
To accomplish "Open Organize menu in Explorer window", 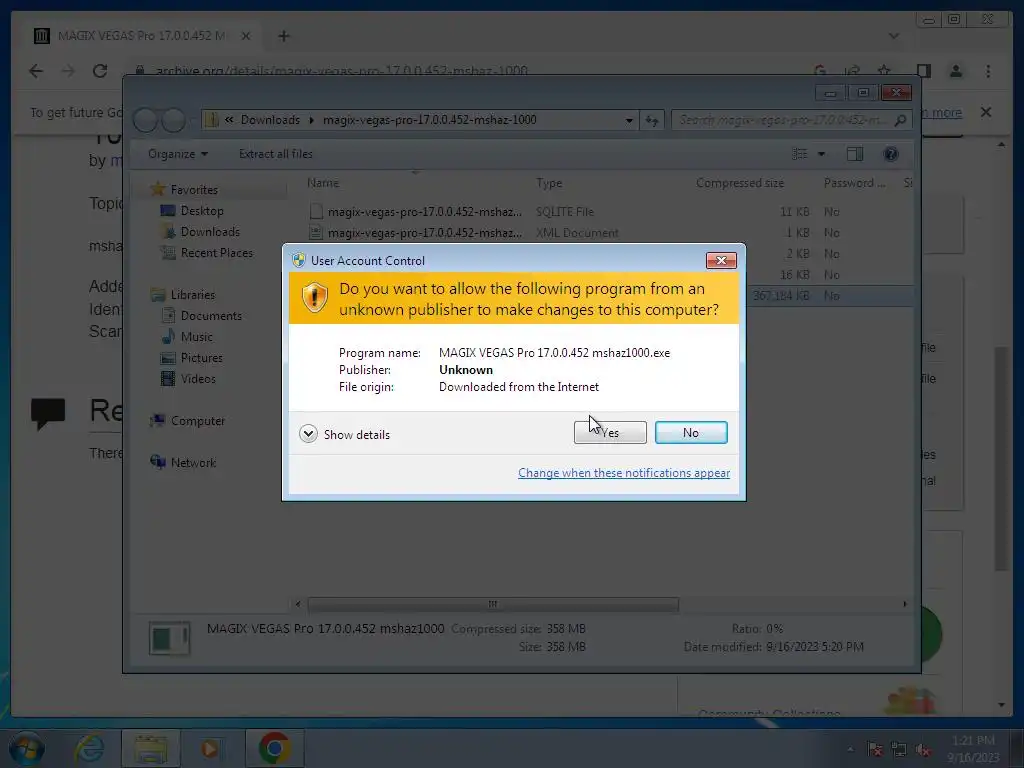I will pos(178,154).
